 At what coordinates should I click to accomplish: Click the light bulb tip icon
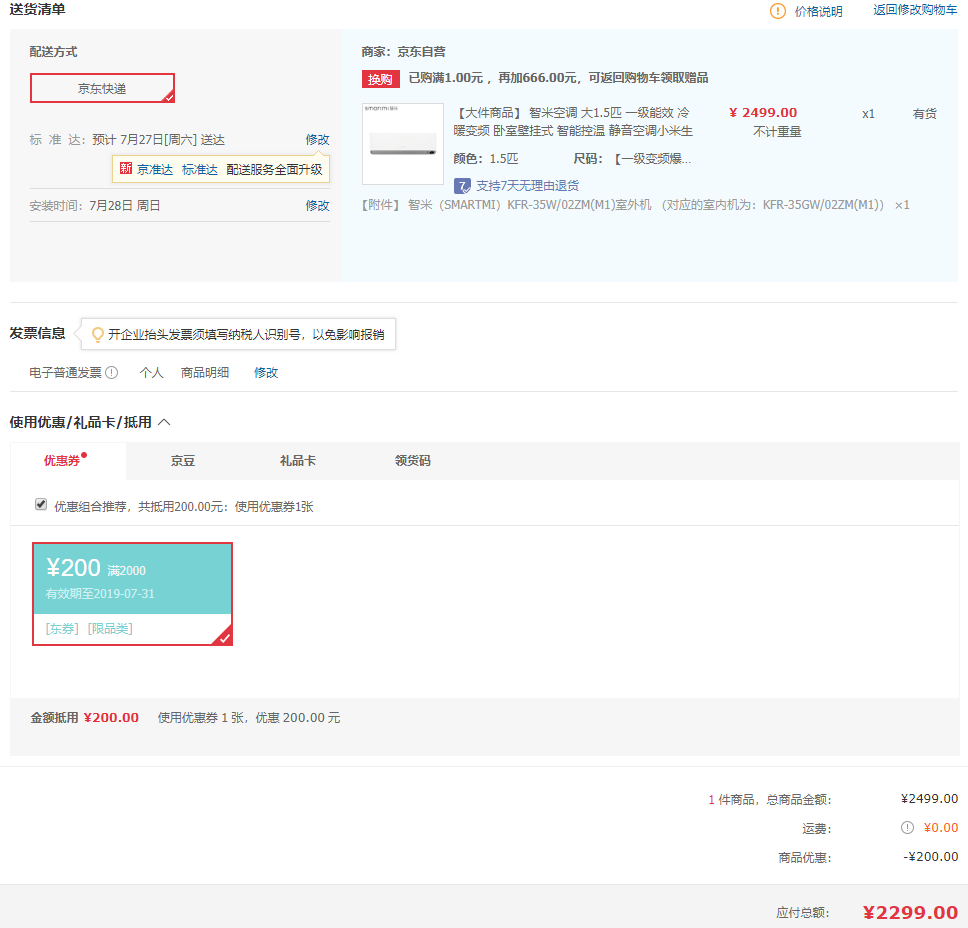(98, 335)
